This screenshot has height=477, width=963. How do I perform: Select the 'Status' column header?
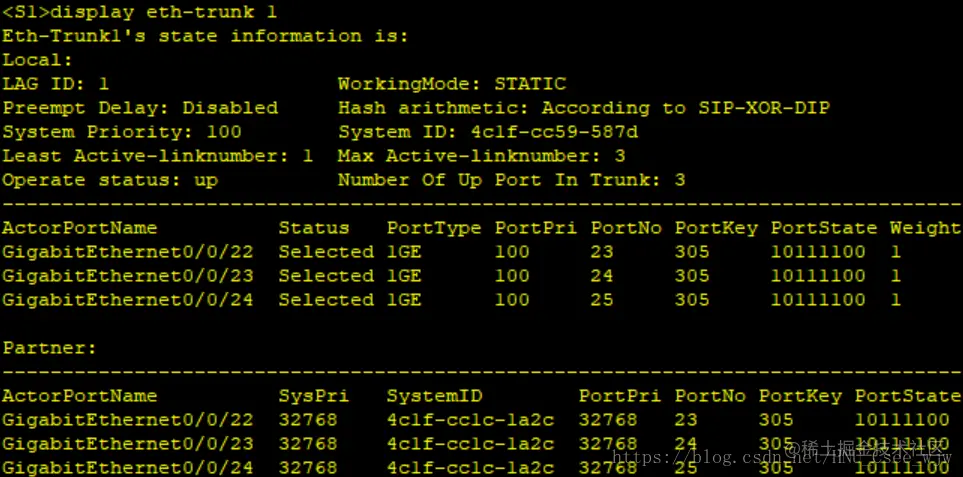click(314, 228)
